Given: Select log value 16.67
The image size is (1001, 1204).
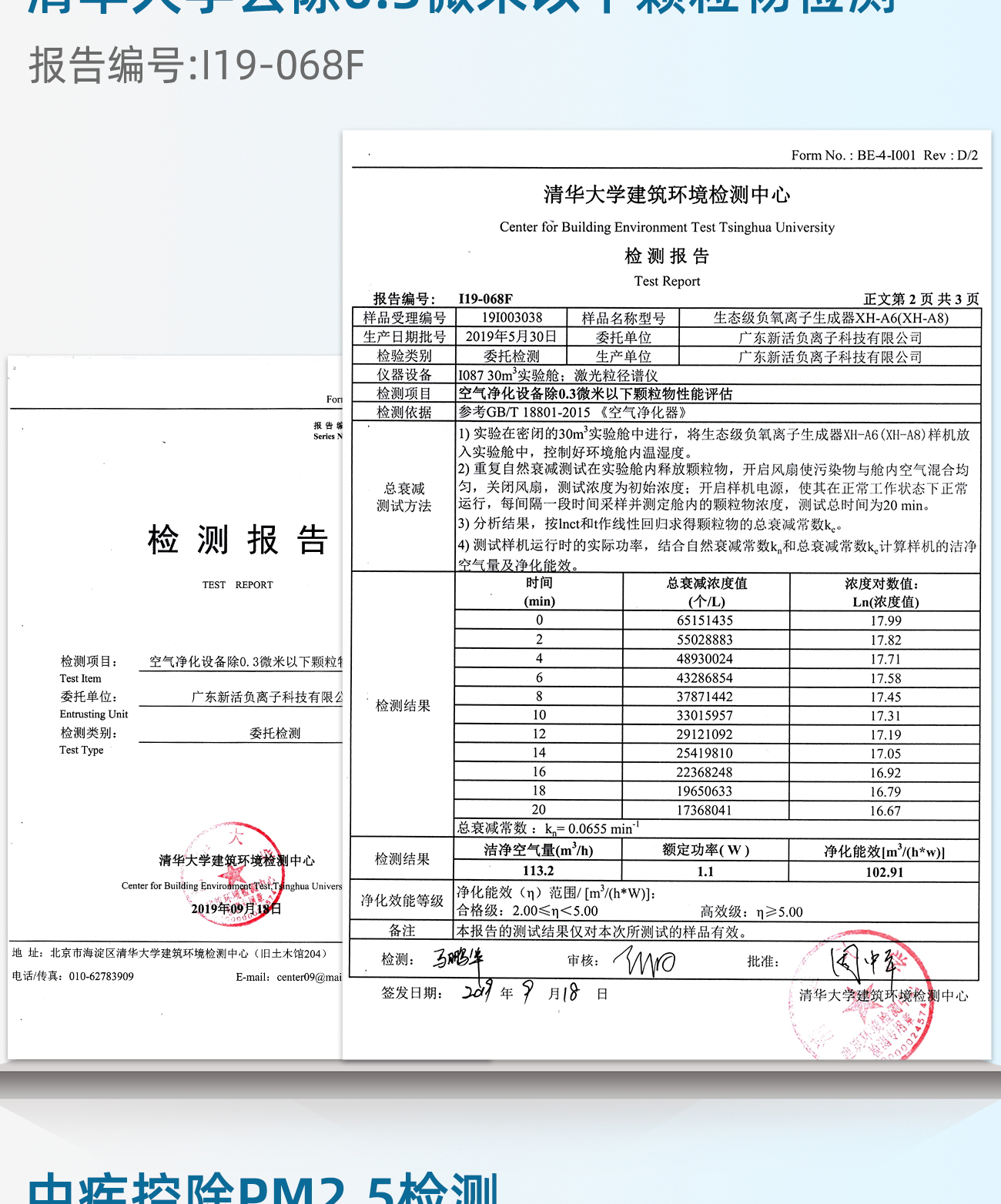Looking at the screenshot, I should (x=885, y=811).
